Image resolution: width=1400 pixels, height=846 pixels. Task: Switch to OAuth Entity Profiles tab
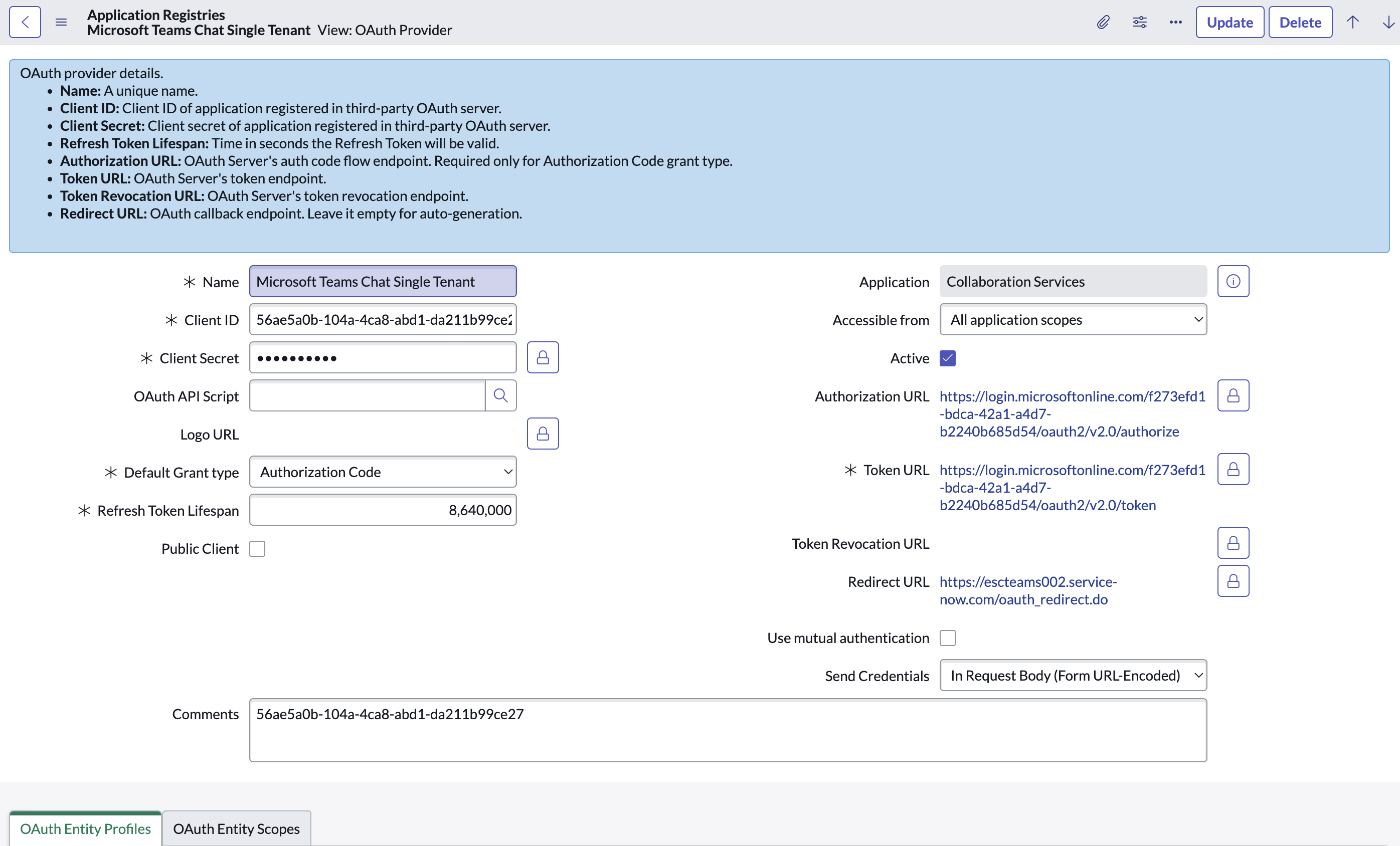(x=85, y=829)
